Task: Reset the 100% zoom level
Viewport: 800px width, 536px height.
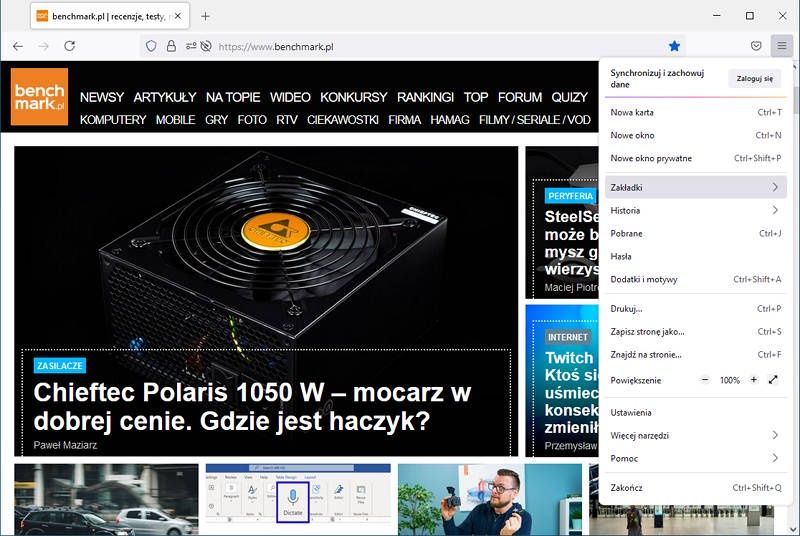Action: pos(730,380)
